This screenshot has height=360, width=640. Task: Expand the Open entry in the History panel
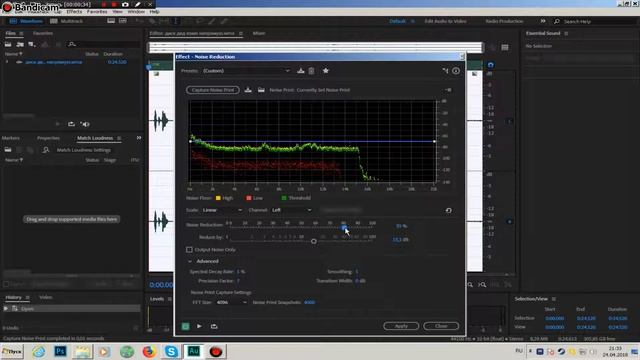tap(6, 309)
